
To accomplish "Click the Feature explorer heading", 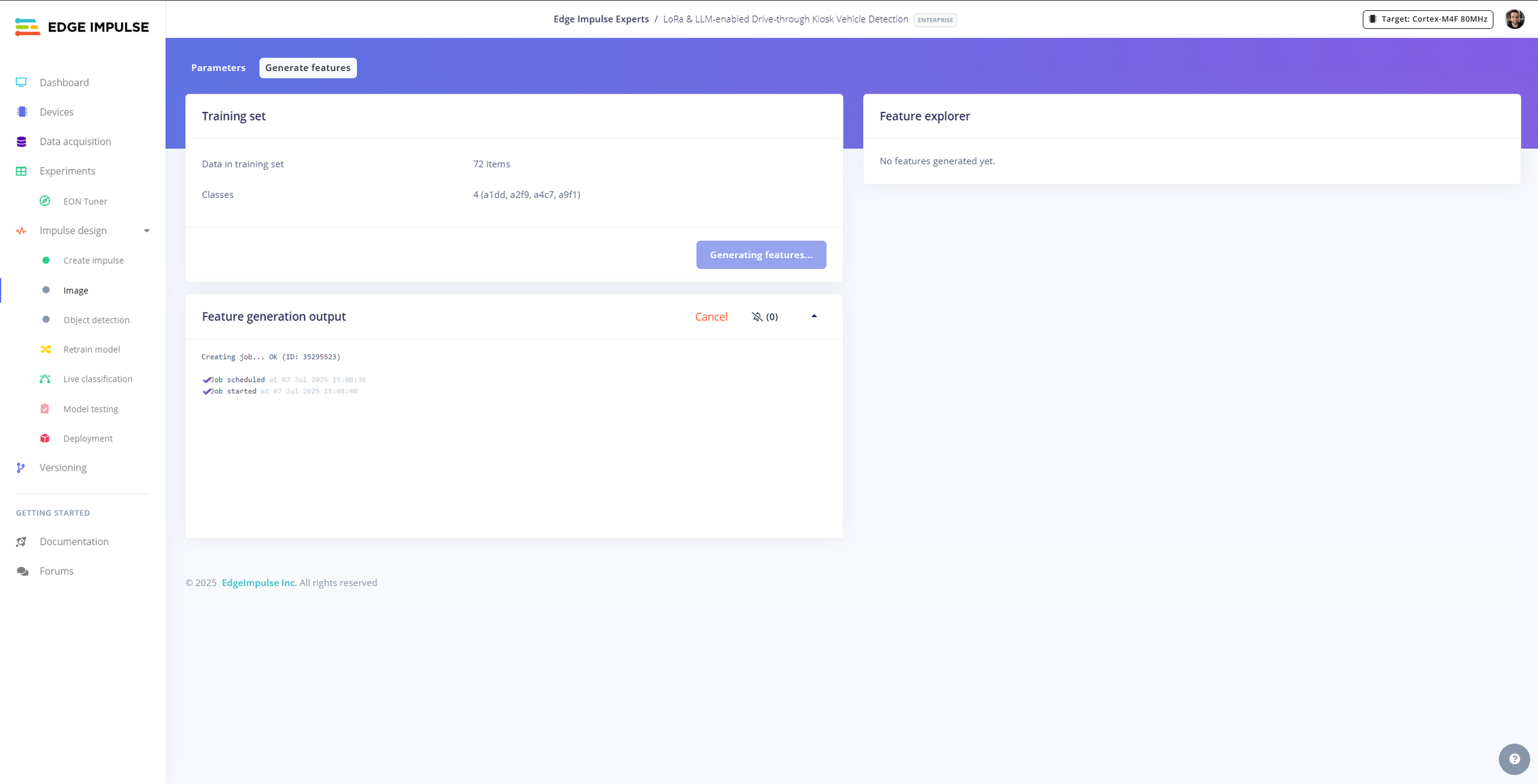I will (x=925, y=116).
